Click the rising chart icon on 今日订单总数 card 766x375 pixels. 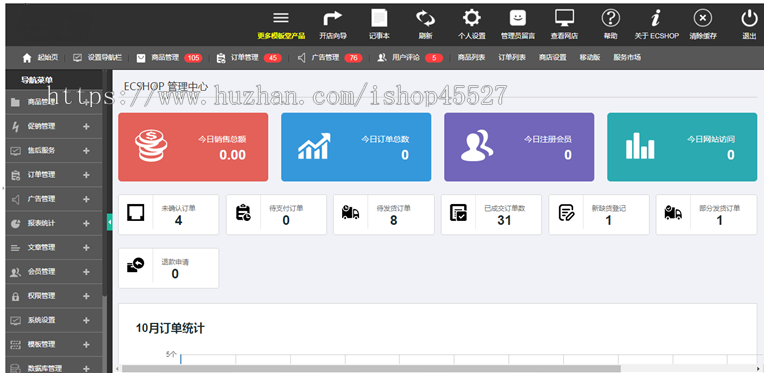[x=314, y=146]
